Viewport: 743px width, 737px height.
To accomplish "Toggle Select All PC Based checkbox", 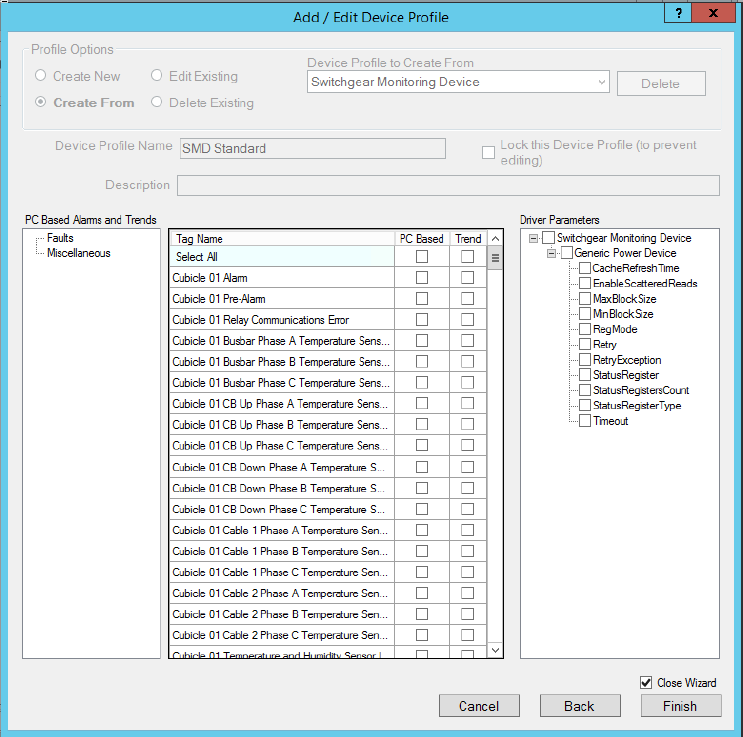I will (422, 257).
